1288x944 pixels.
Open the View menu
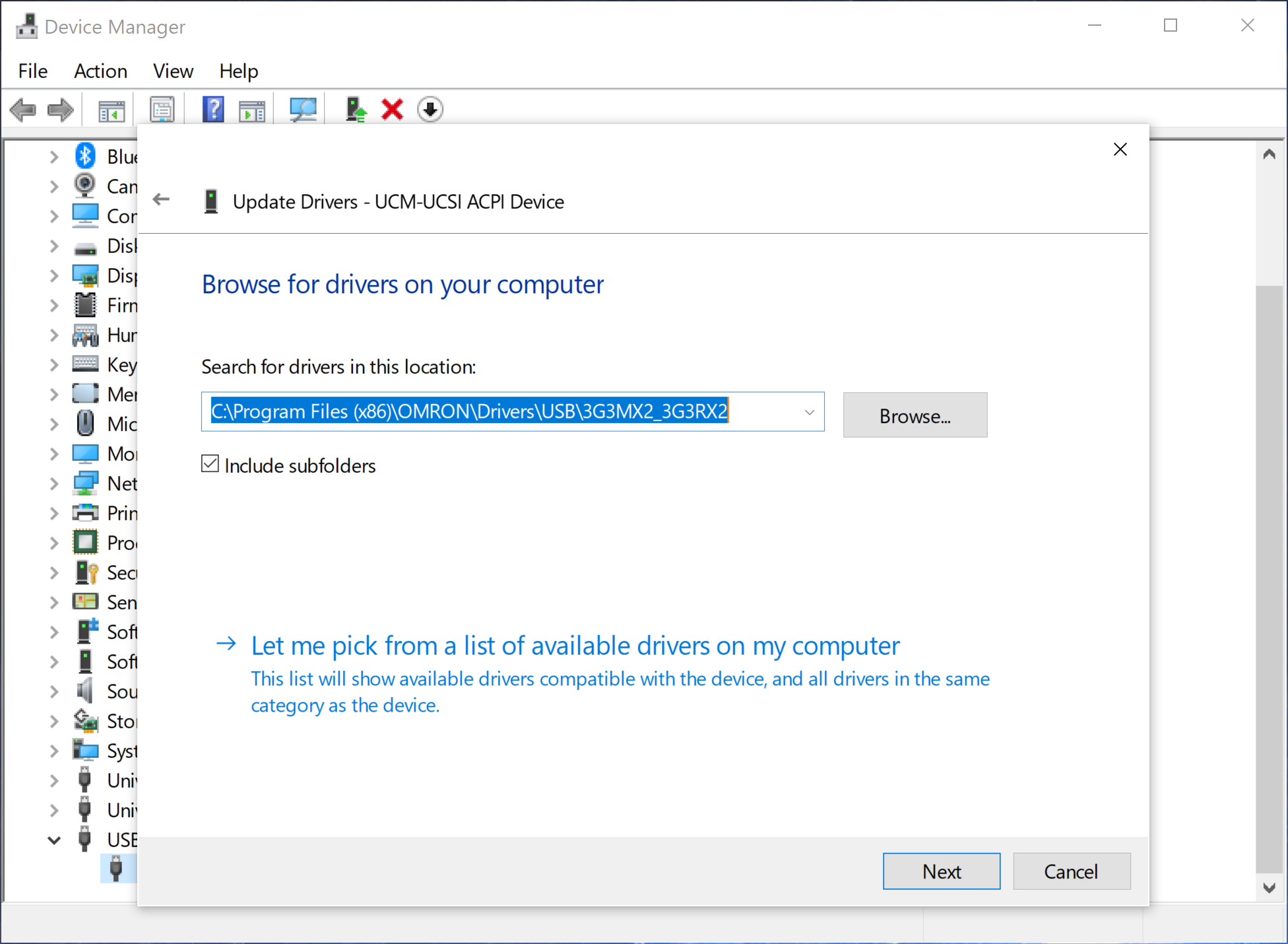(x=173, y=71)
